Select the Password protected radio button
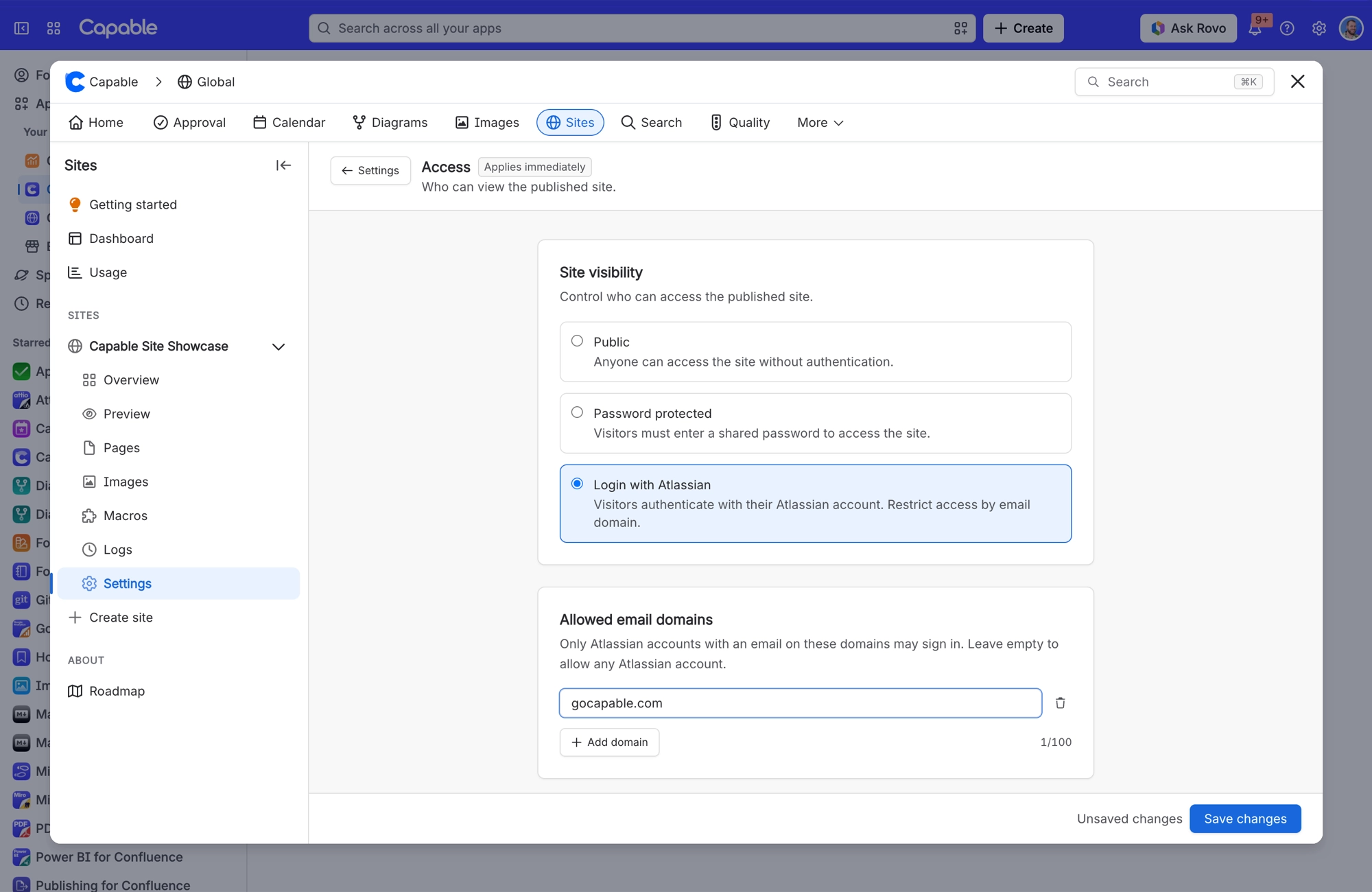This screenshot has width=1372, height=892. pos(577,412)
